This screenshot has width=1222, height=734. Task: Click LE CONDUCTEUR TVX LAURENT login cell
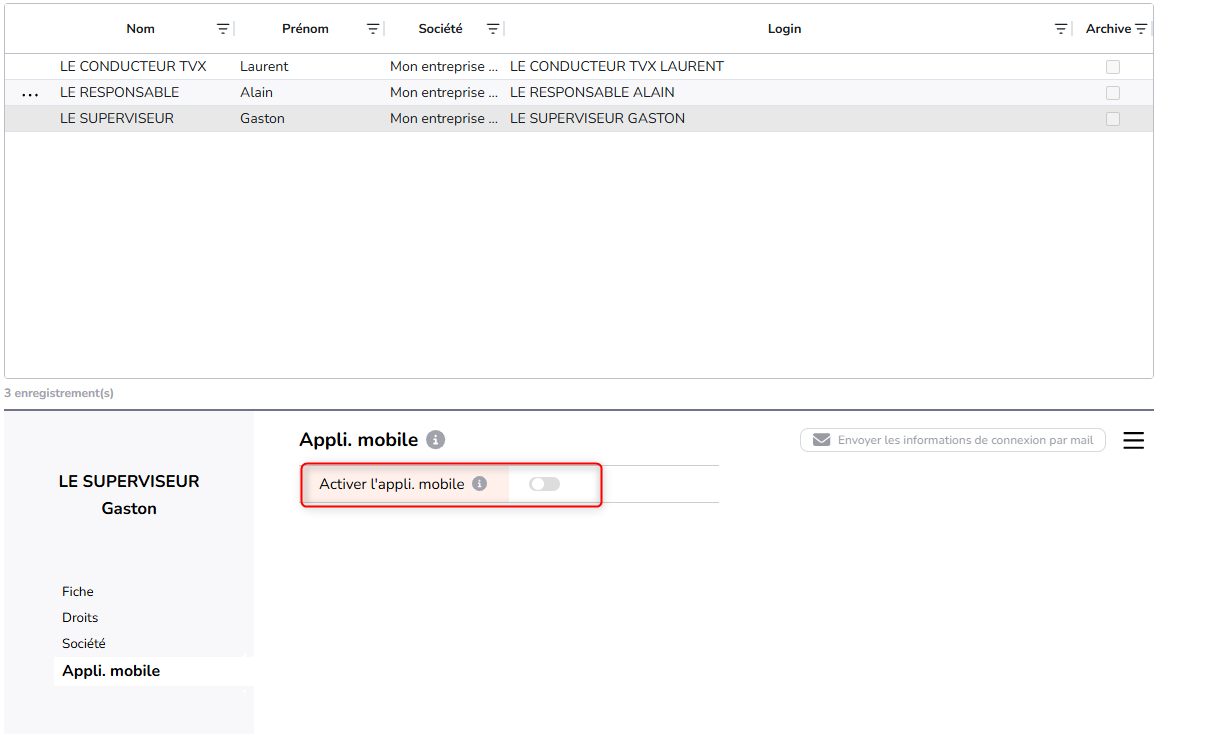[x=617, y=67]
